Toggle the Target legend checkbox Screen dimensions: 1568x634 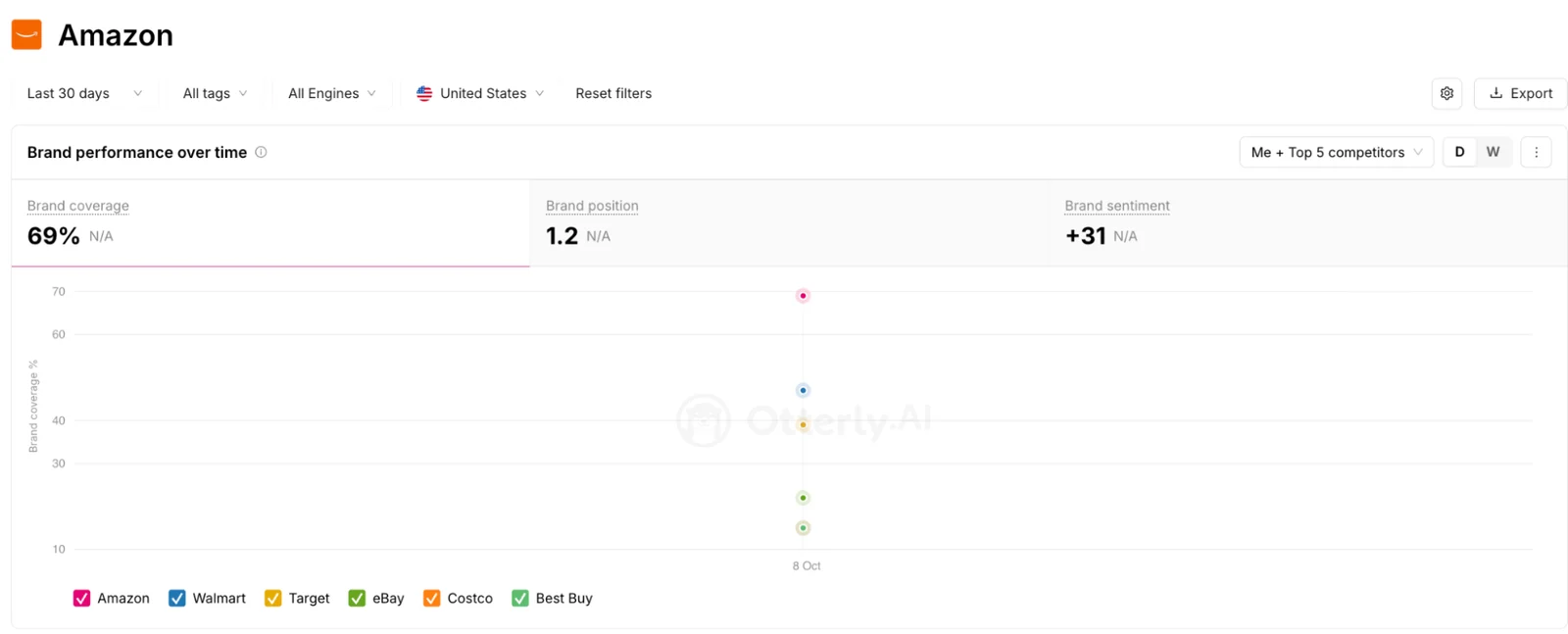pos(273,598)
